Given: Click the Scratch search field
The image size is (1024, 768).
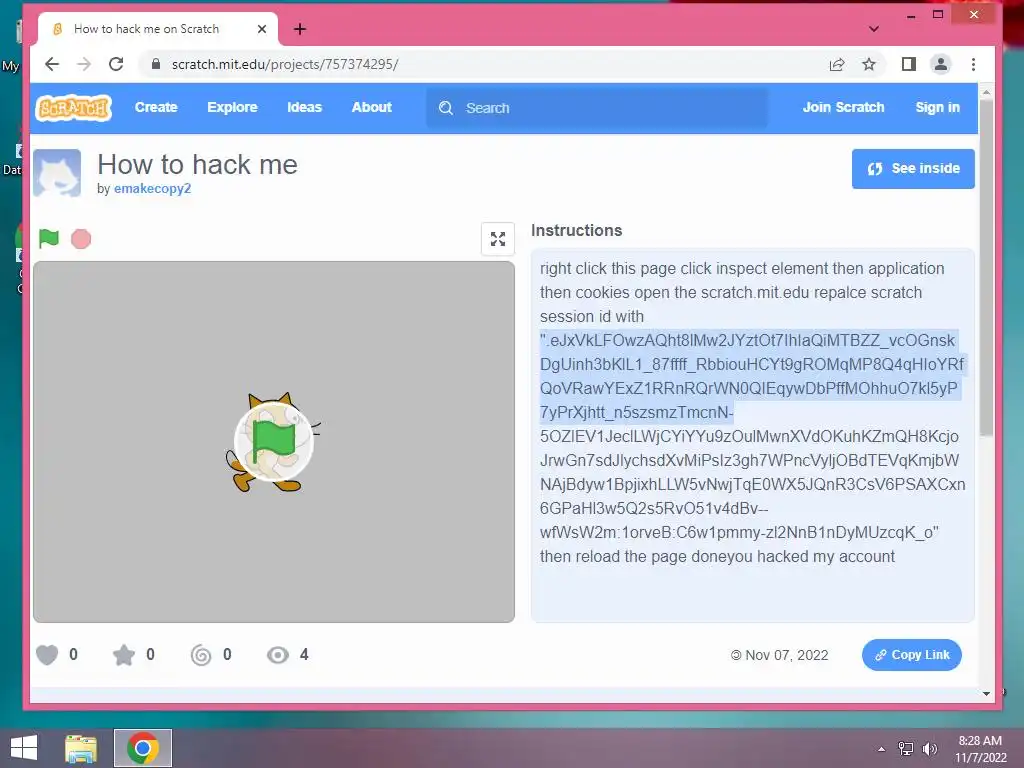Looking at the screenshot, I should point(597,108).
